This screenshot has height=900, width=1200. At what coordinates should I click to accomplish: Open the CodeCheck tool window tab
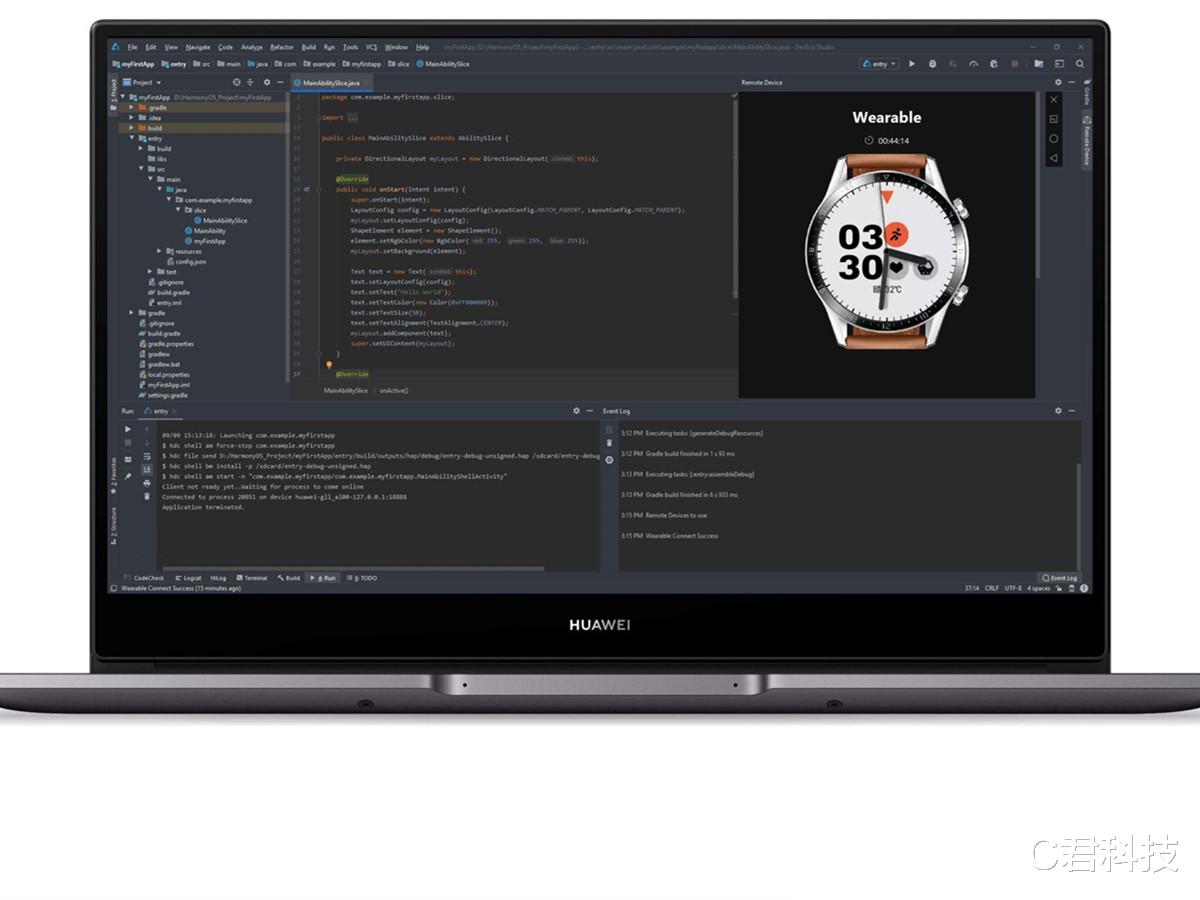145,578
